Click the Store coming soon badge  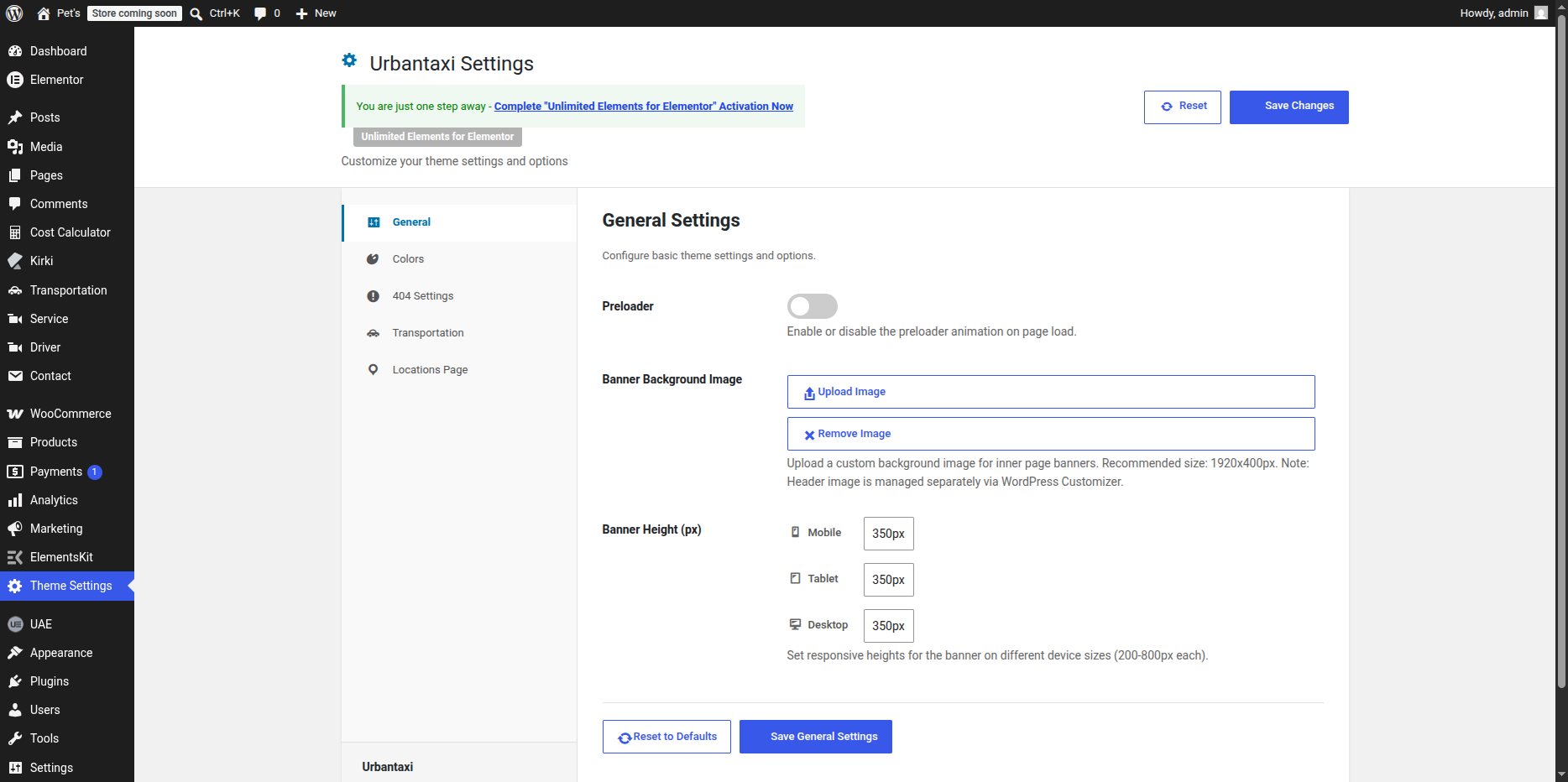pos(134,13)
